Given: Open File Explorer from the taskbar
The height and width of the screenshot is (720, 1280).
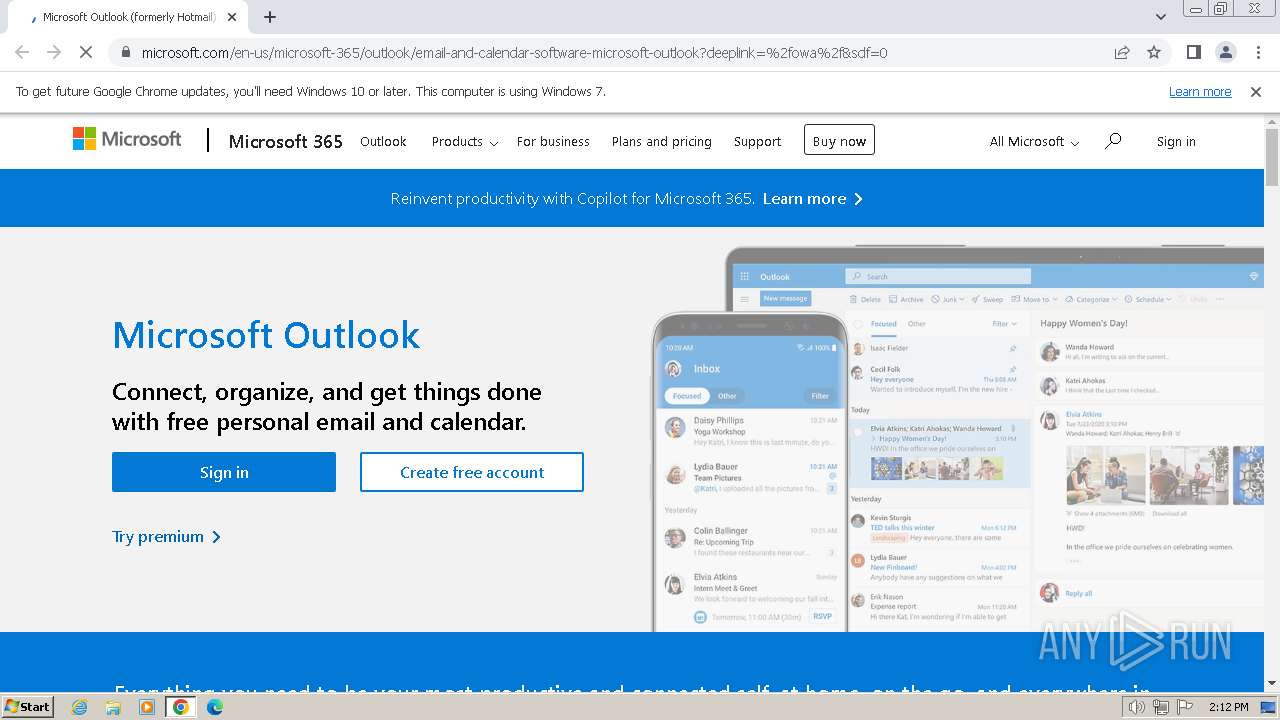Looking at the screenshot, I should [x=113, y=707].
